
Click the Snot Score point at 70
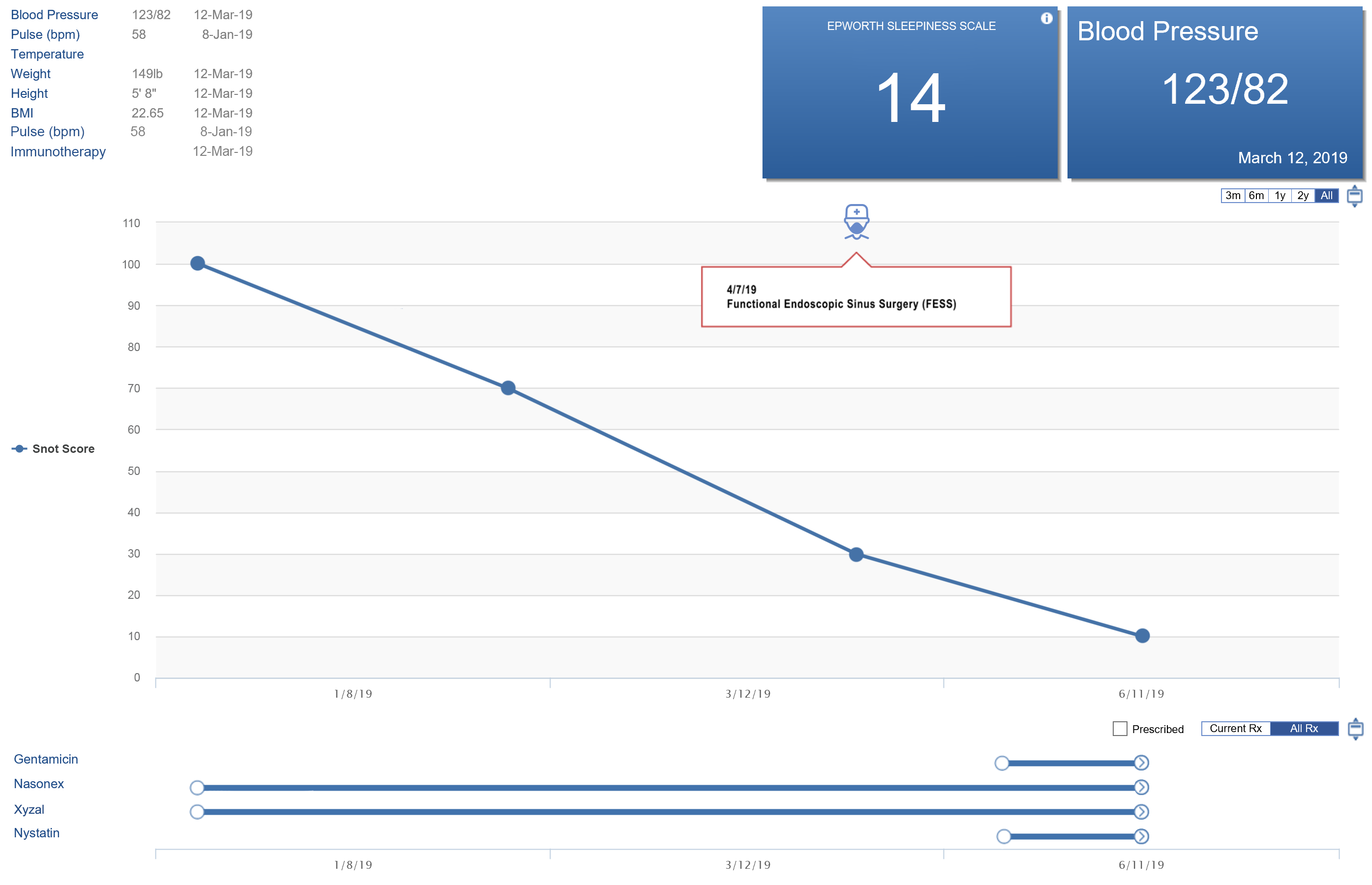[x=507, y=388]
